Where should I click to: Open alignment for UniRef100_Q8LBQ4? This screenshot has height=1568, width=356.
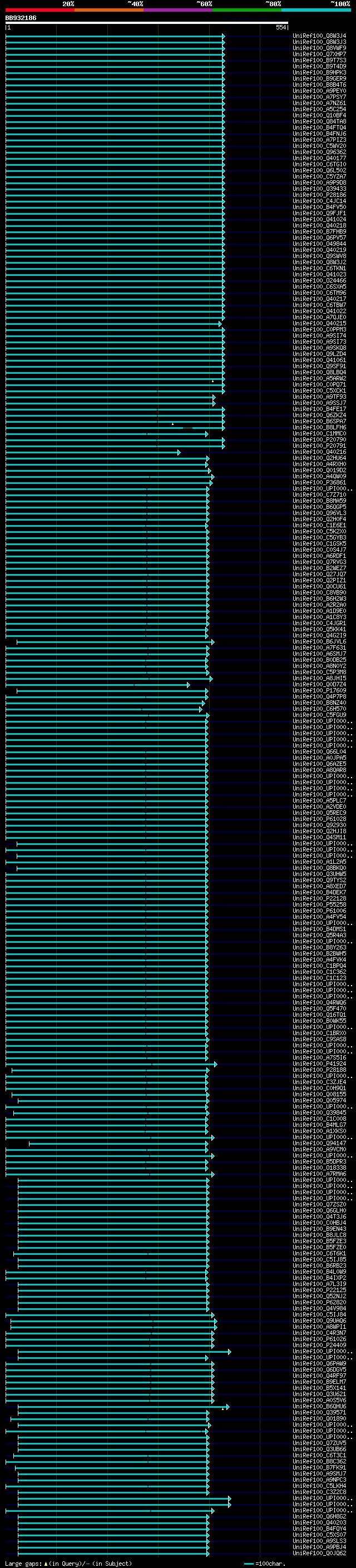pyautogui.click(x=319, y=373)
